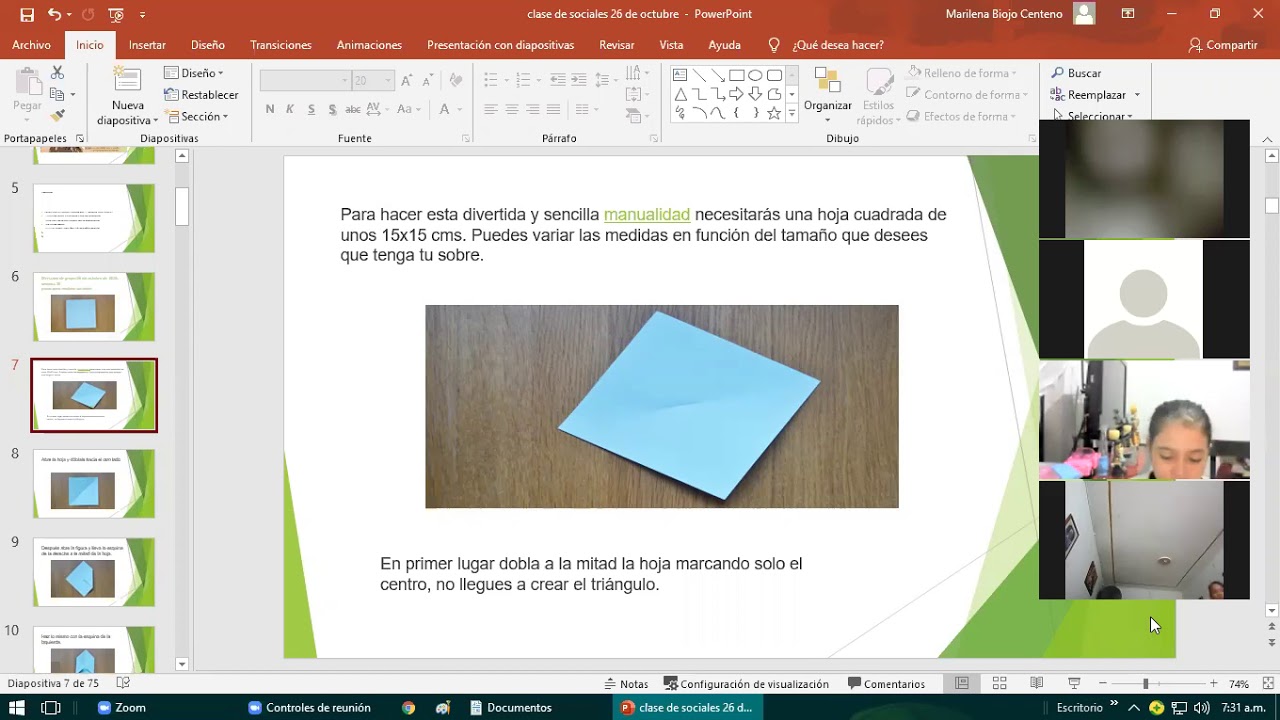Viewport: 1280px width, 720px height.
Task: Select the oval shape
Action: click(755, 75)
